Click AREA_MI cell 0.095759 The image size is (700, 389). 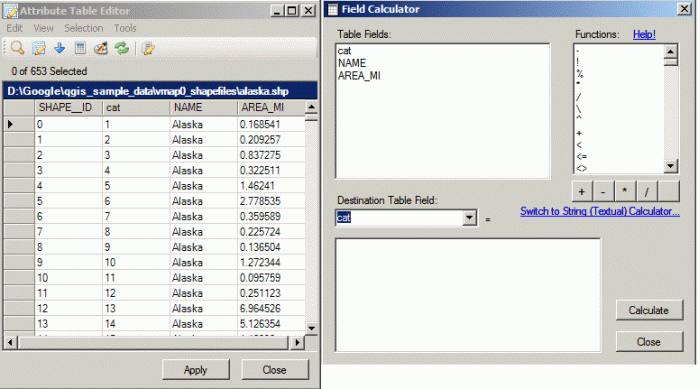(271, 278)
